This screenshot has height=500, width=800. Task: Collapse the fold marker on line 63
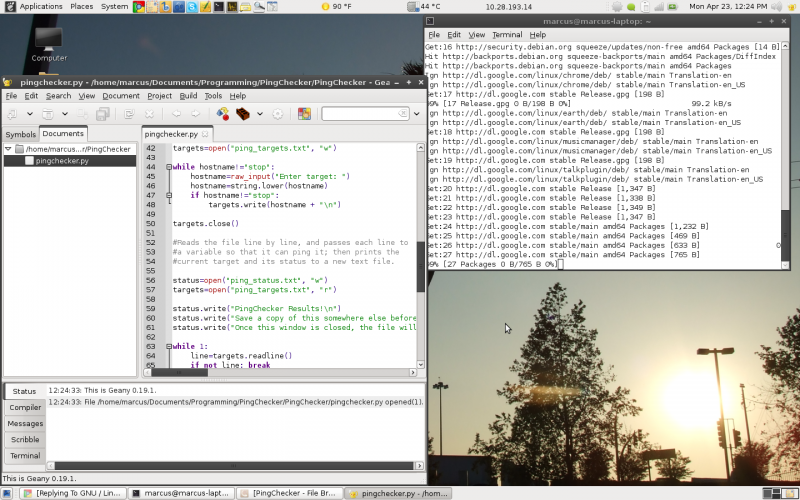coord(169,346)
